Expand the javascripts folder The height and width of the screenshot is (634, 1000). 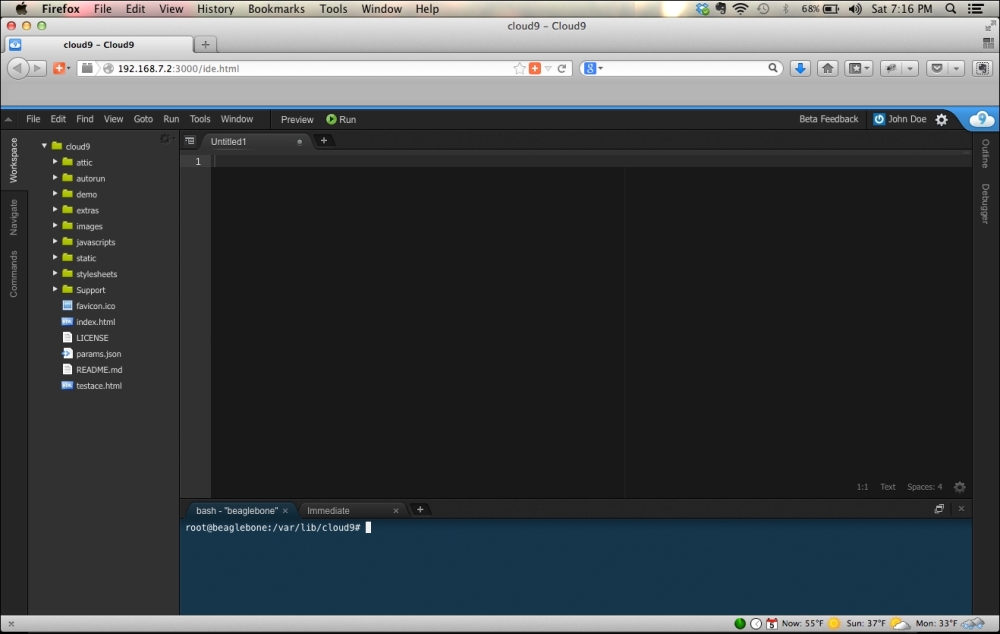(56, 242)
